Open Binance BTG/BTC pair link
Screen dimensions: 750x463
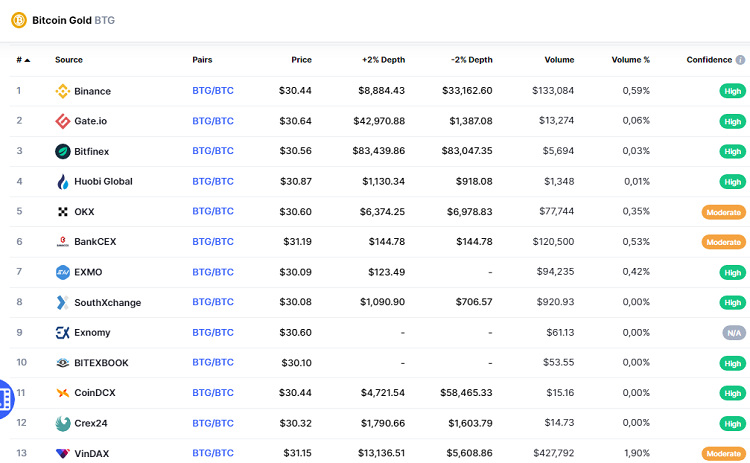[x=213, y=91]
